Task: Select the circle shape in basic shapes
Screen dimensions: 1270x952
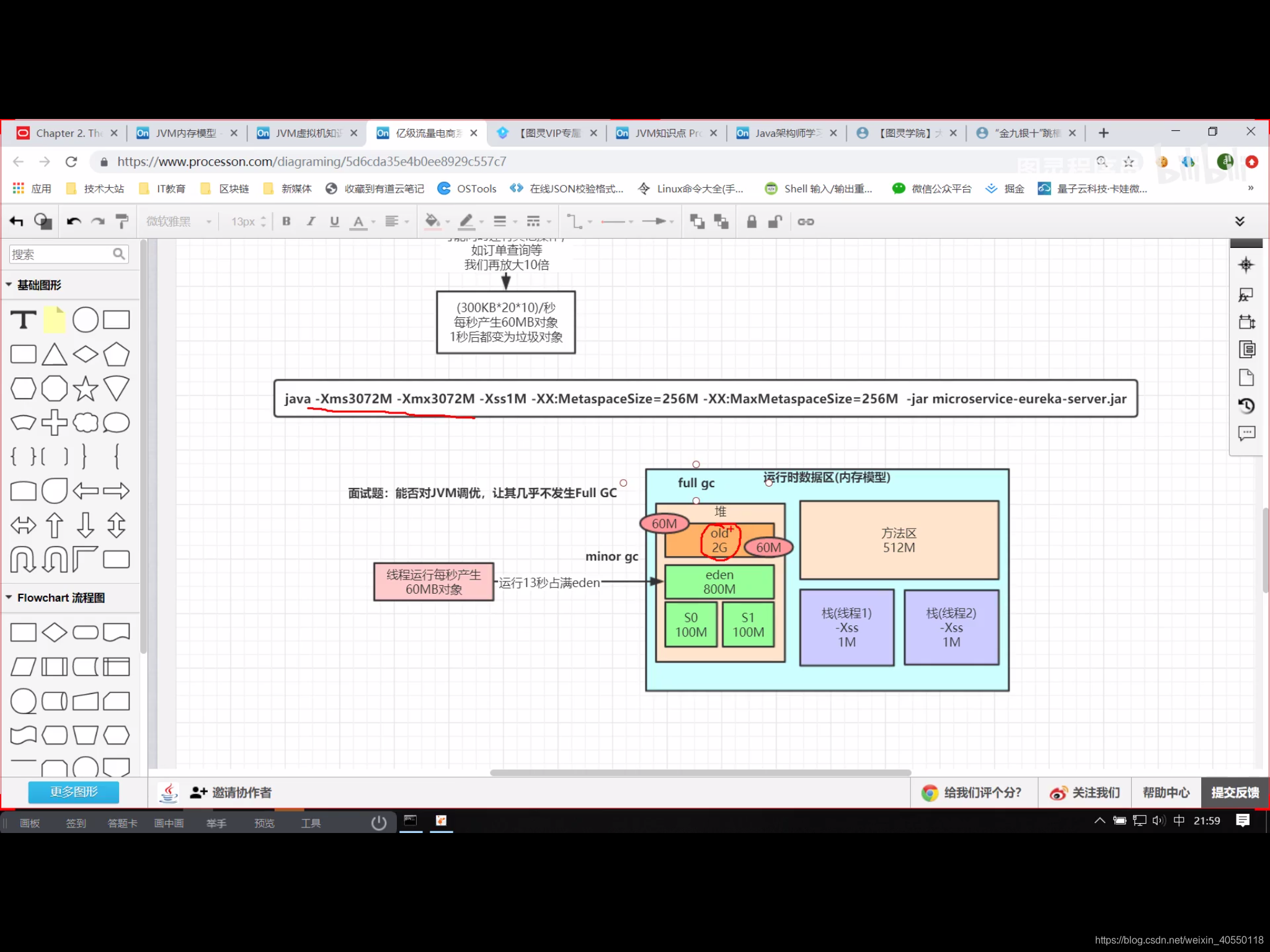Action: click(x=86, y=320)
